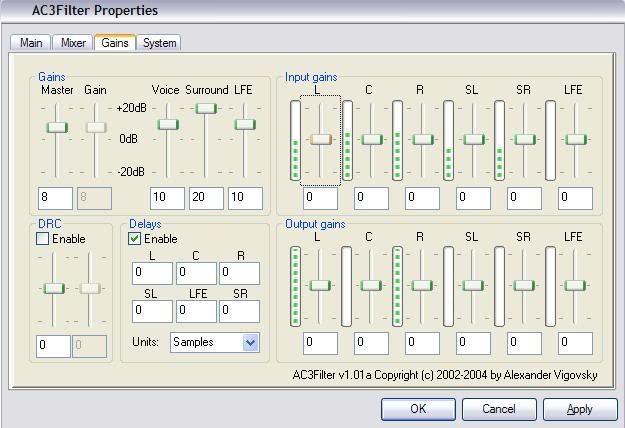
Task: Apply the settings with Apply button
Action: tap(580, 409)
